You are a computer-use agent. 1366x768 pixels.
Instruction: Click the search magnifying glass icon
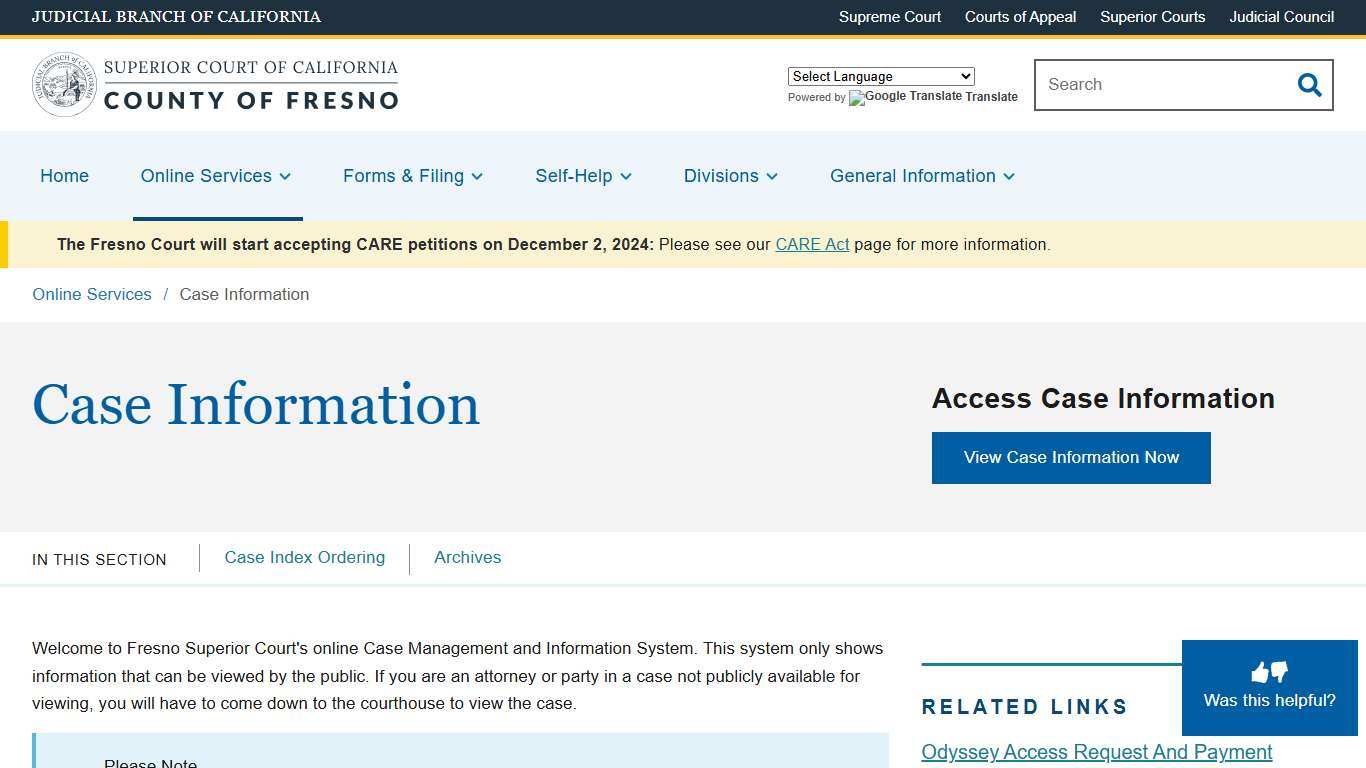click(x=1308, y=85)
